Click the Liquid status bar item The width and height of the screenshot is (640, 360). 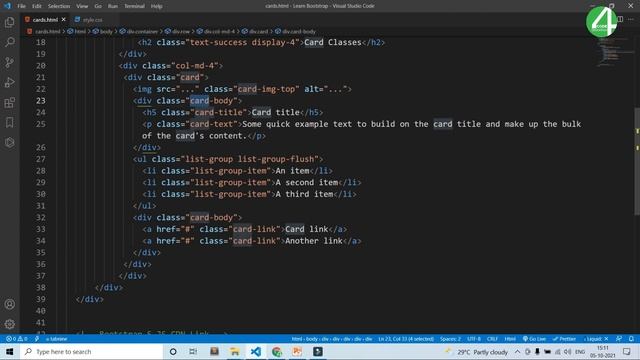pos(596,339)
